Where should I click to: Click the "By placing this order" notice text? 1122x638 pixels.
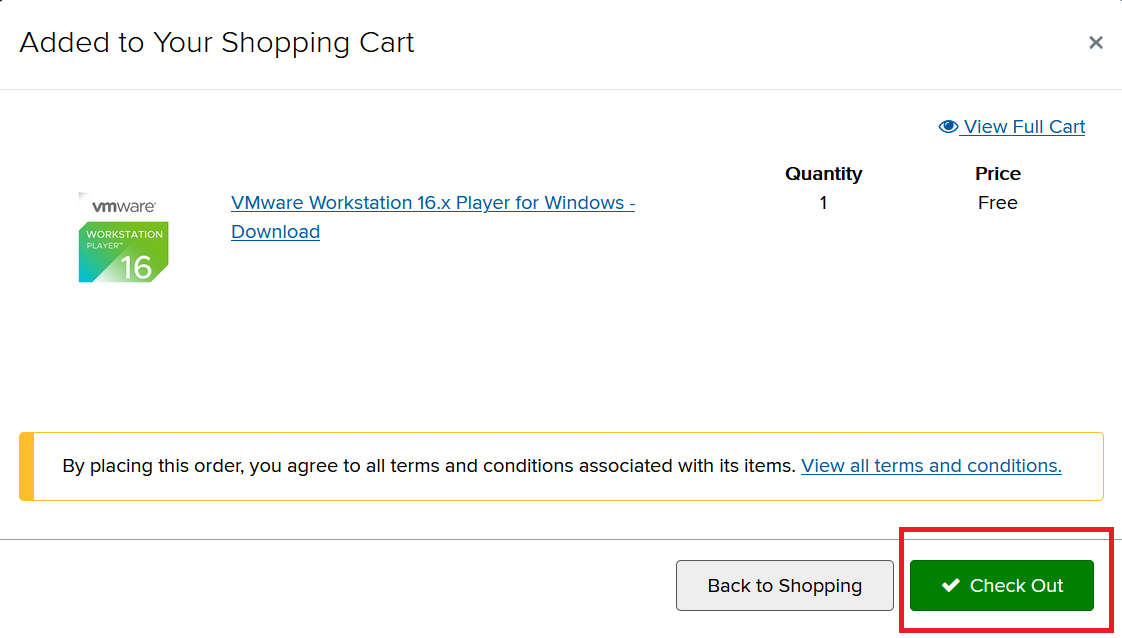pos(428,466)
